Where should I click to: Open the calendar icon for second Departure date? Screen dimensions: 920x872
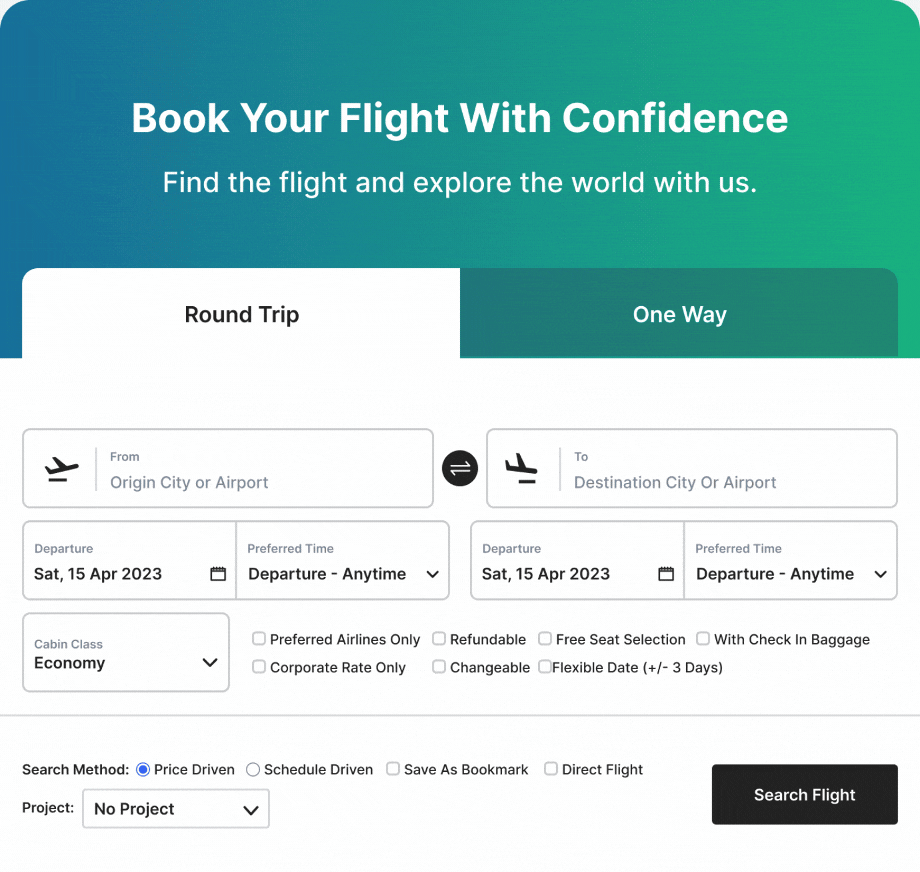(x=666, y=573)
